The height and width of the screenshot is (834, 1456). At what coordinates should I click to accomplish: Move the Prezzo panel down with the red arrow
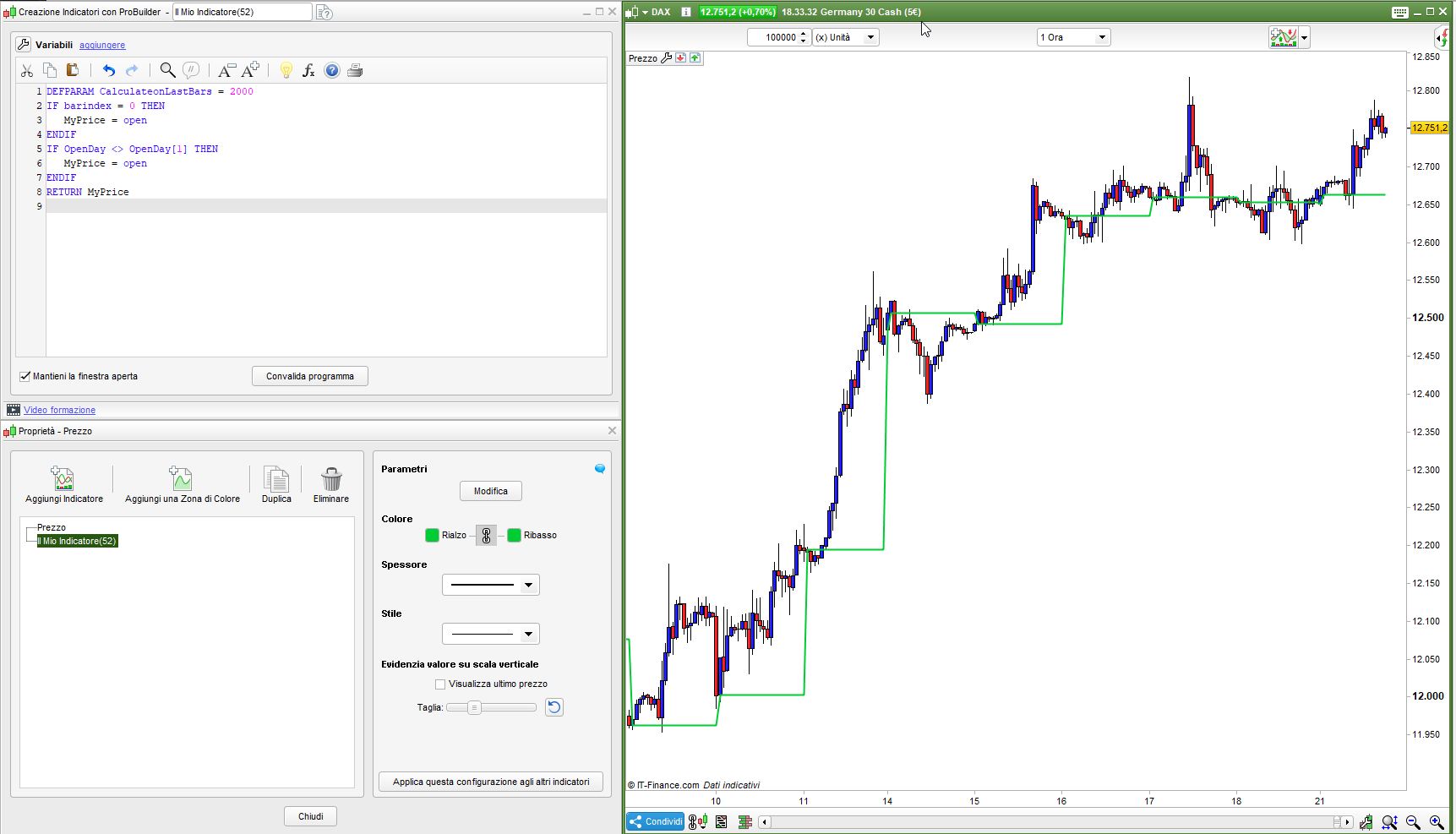point(680,58)
